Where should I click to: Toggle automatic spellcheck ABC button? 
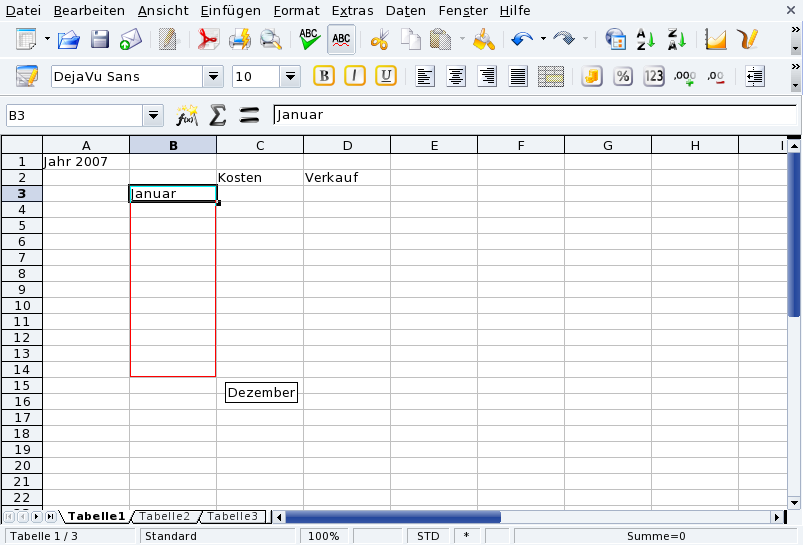pos(341,40)
